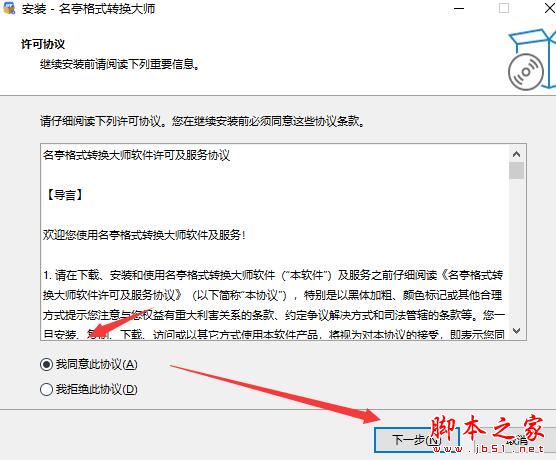Close the installer window with the X
Image resolution: width=556 pixels, height=460 pixels.
click(550, 8)
